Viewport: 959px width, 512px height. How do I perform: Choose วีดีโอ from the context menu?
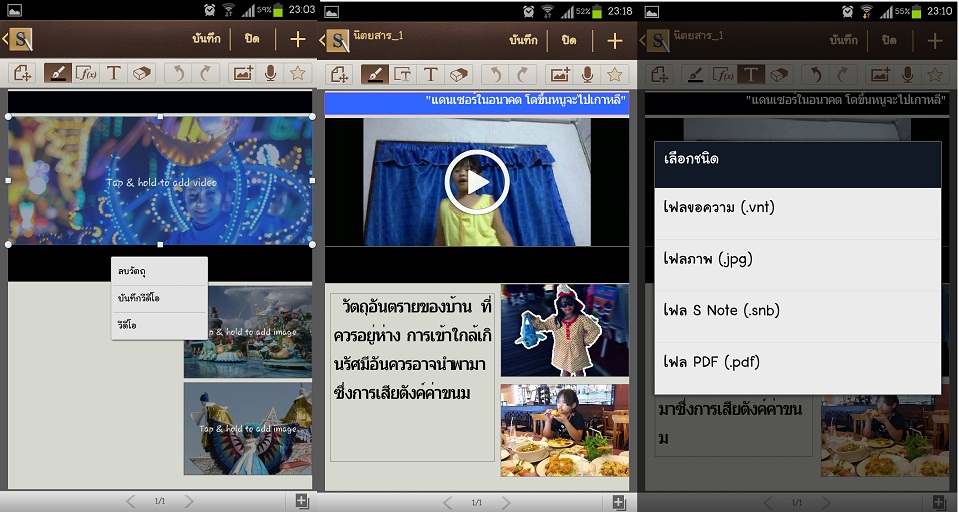tap(159, 325)
